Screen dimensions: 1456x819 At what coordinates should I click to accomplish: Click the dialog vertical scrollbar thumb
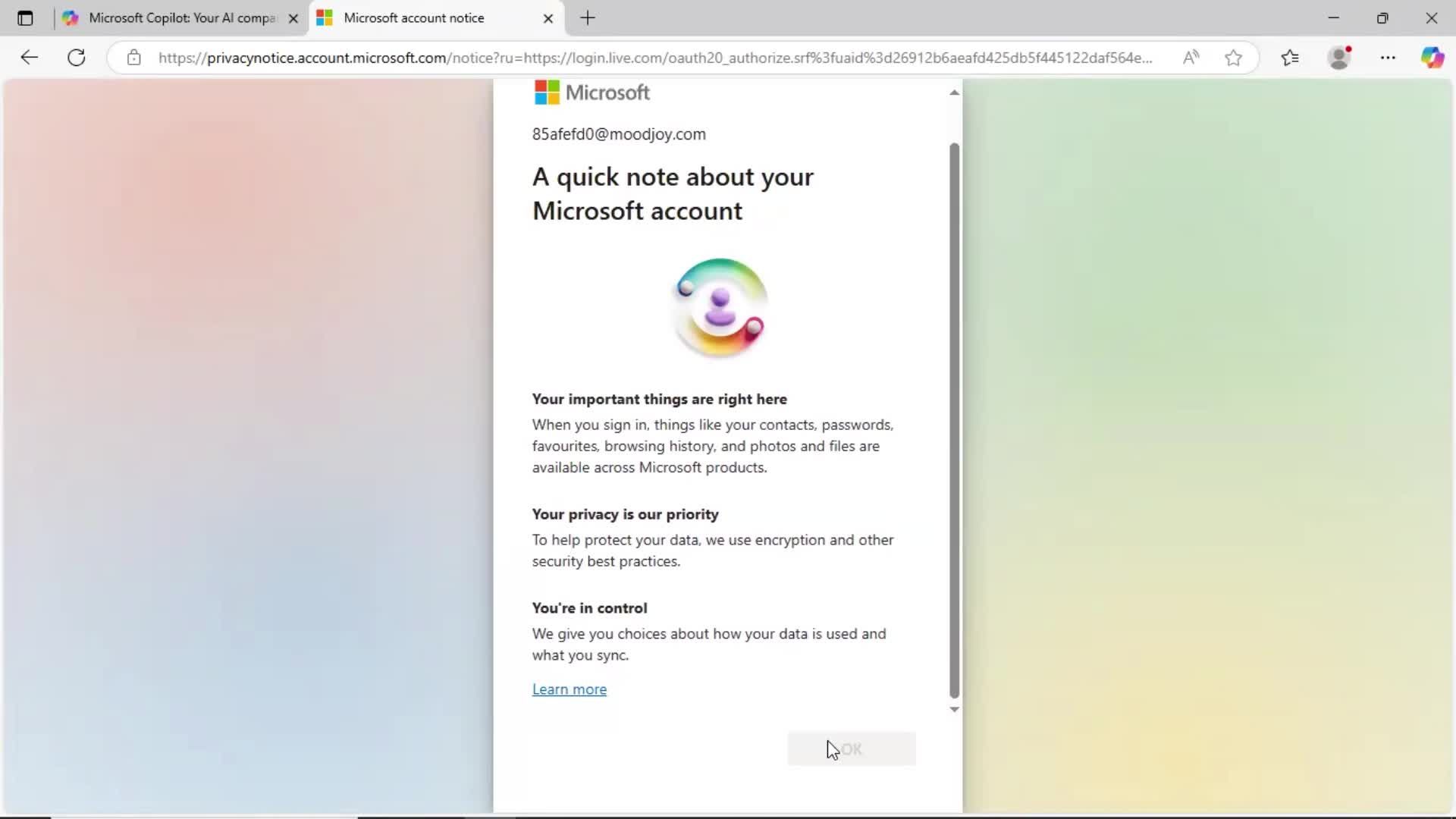[954, 420]
